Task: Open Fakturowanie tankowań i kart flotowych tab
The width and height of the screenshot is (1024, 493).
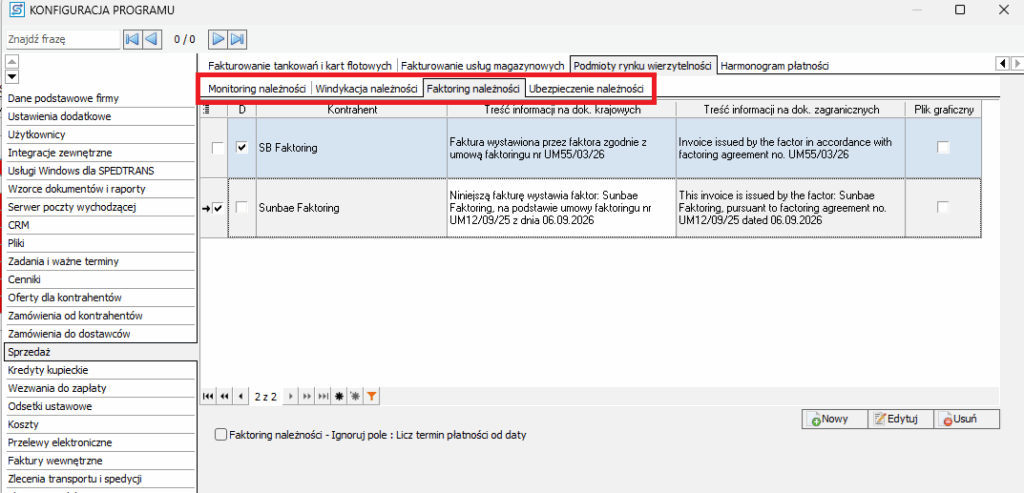Action: point(300,65)
